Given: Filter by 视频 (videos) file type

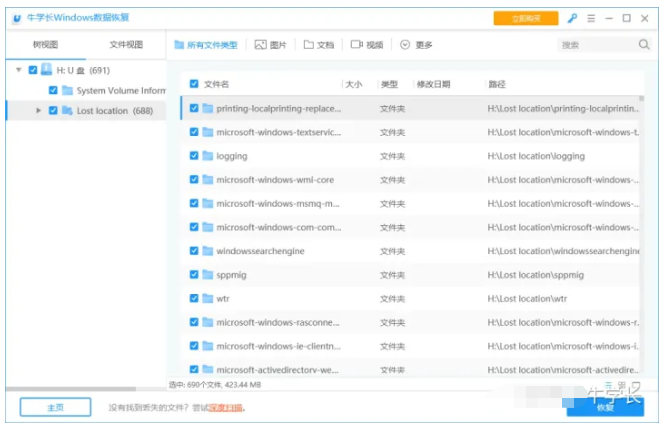Looking at the screenshot, I should pyautogui.click(x=367, y=45).
